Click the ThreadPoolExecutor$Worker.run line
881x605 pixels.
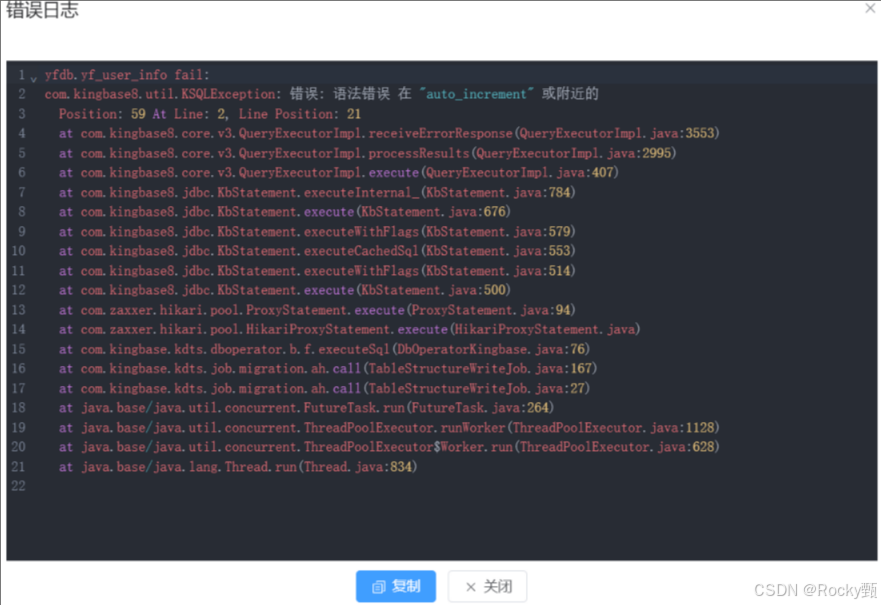click(x=389, y=447)
